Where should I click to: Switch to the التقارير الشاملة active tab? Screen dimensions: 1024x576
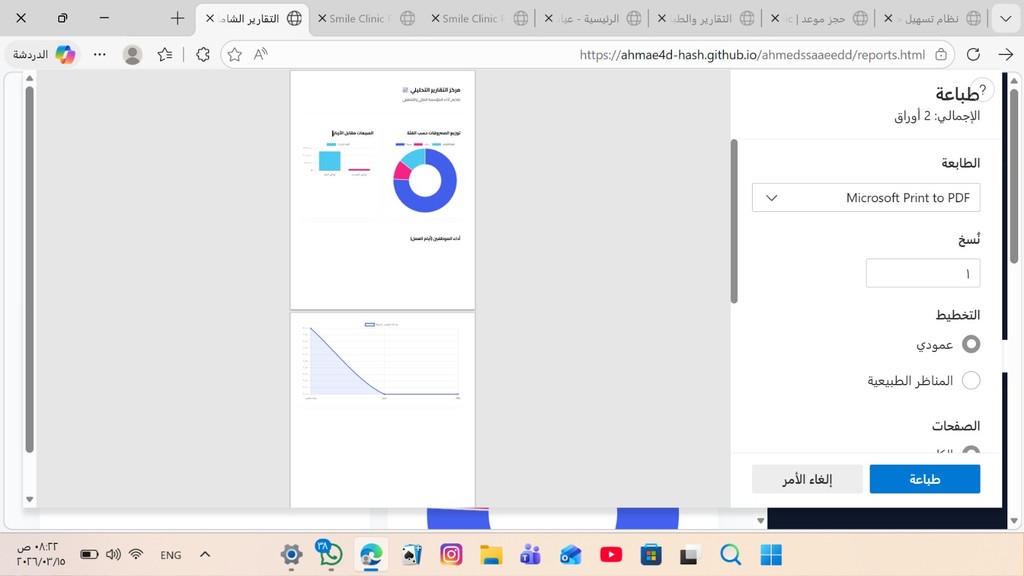pyautogui.click(x=253, y=18)
